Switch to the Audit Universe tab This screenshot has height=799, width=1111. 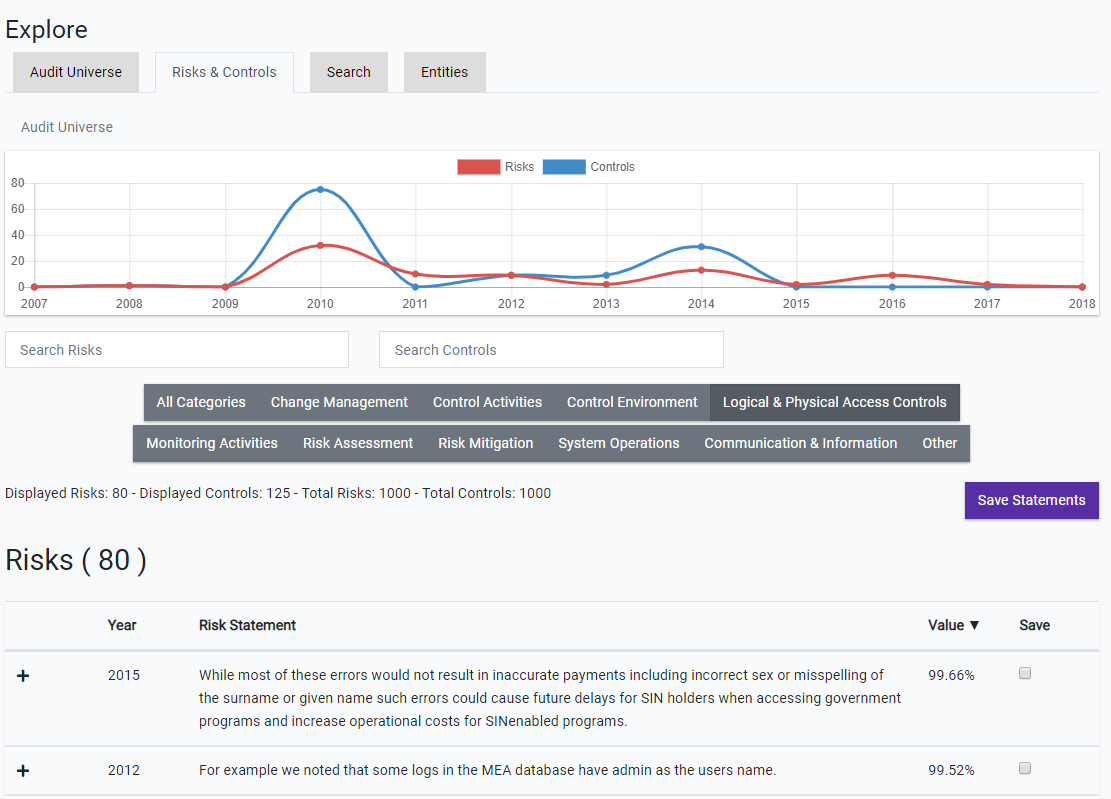tap(76, 72)
